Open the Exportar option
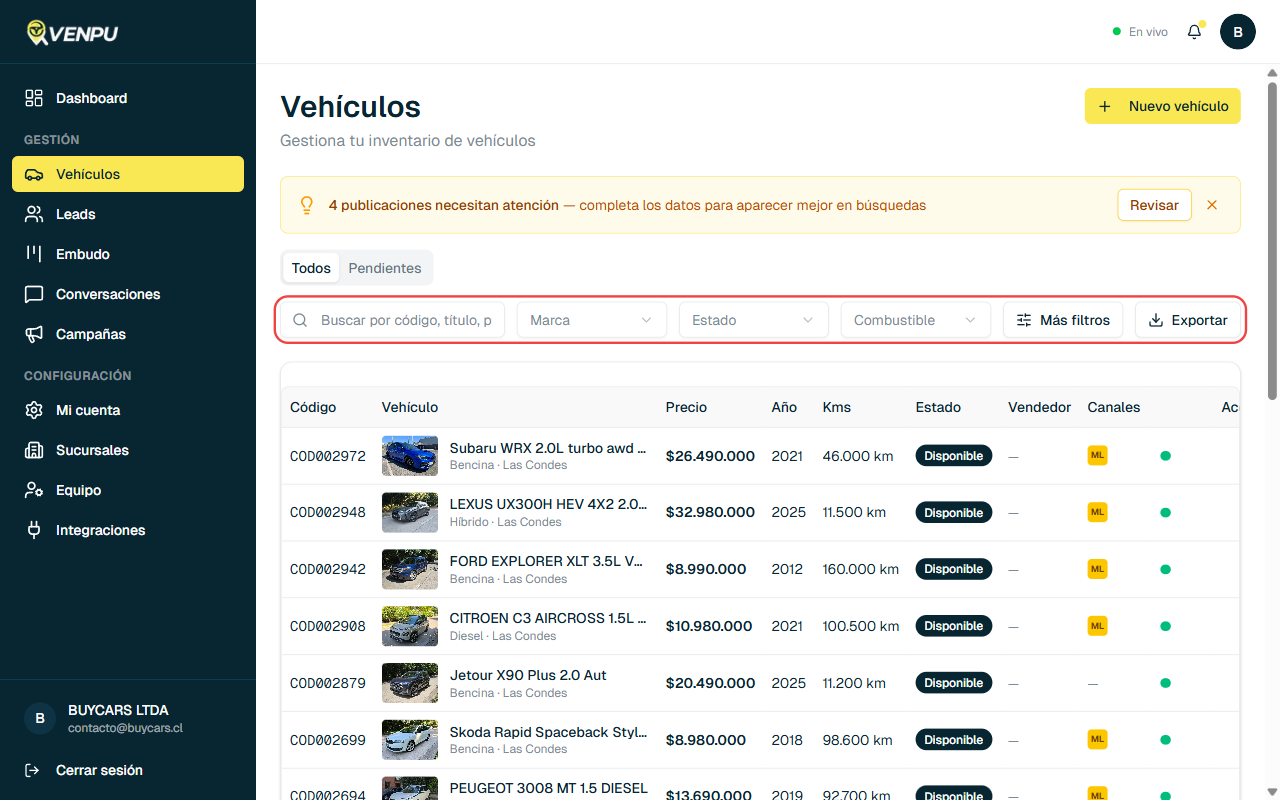 click(x=1189, y=319)
